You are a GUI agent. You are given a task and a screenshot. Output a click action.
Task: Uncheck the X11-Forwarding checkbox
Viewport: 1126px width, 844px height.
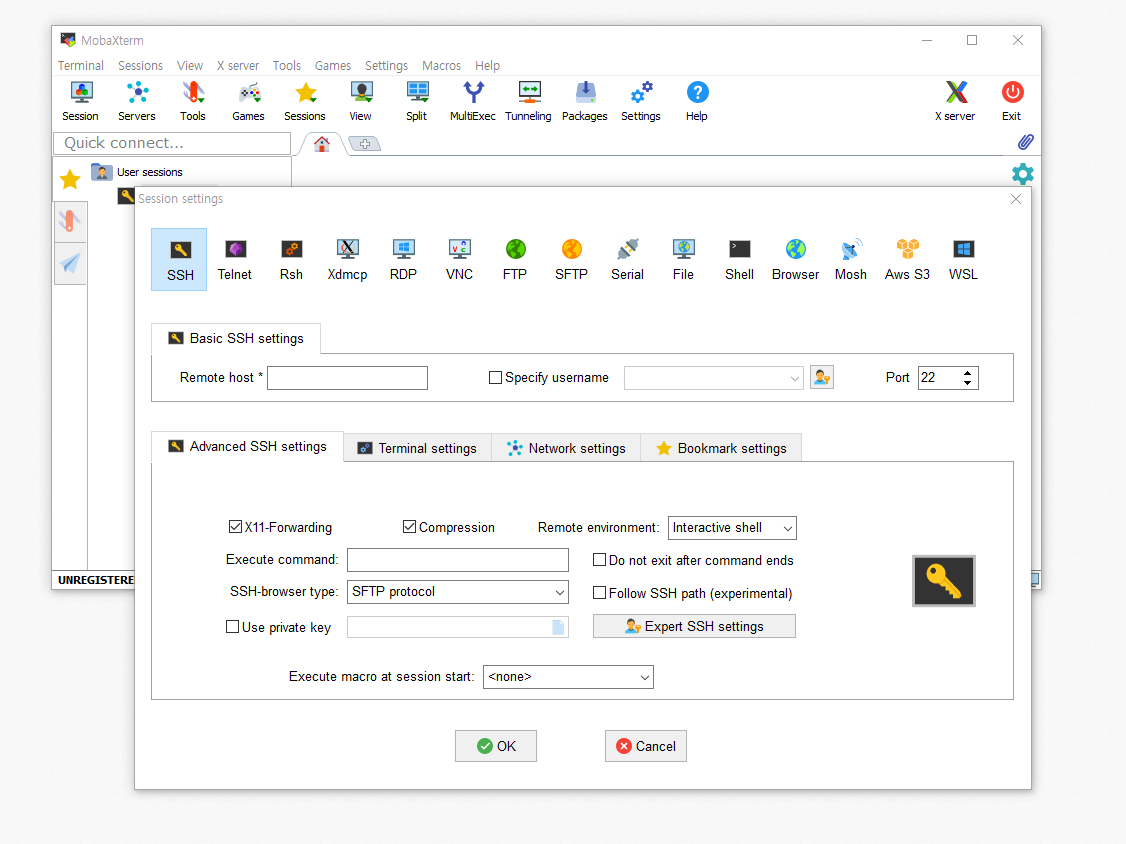pyautogui.click(x=235, y=527)
